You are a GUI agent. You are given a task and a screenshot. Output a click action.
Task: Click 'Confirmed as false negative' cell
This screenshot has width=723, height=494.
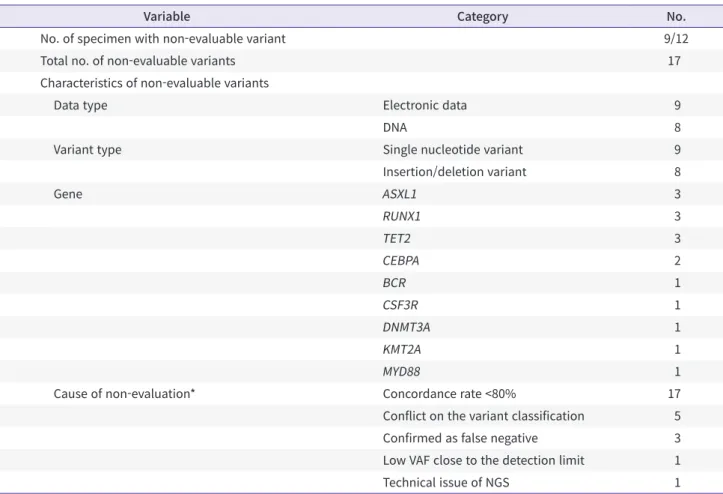point(460,438)
